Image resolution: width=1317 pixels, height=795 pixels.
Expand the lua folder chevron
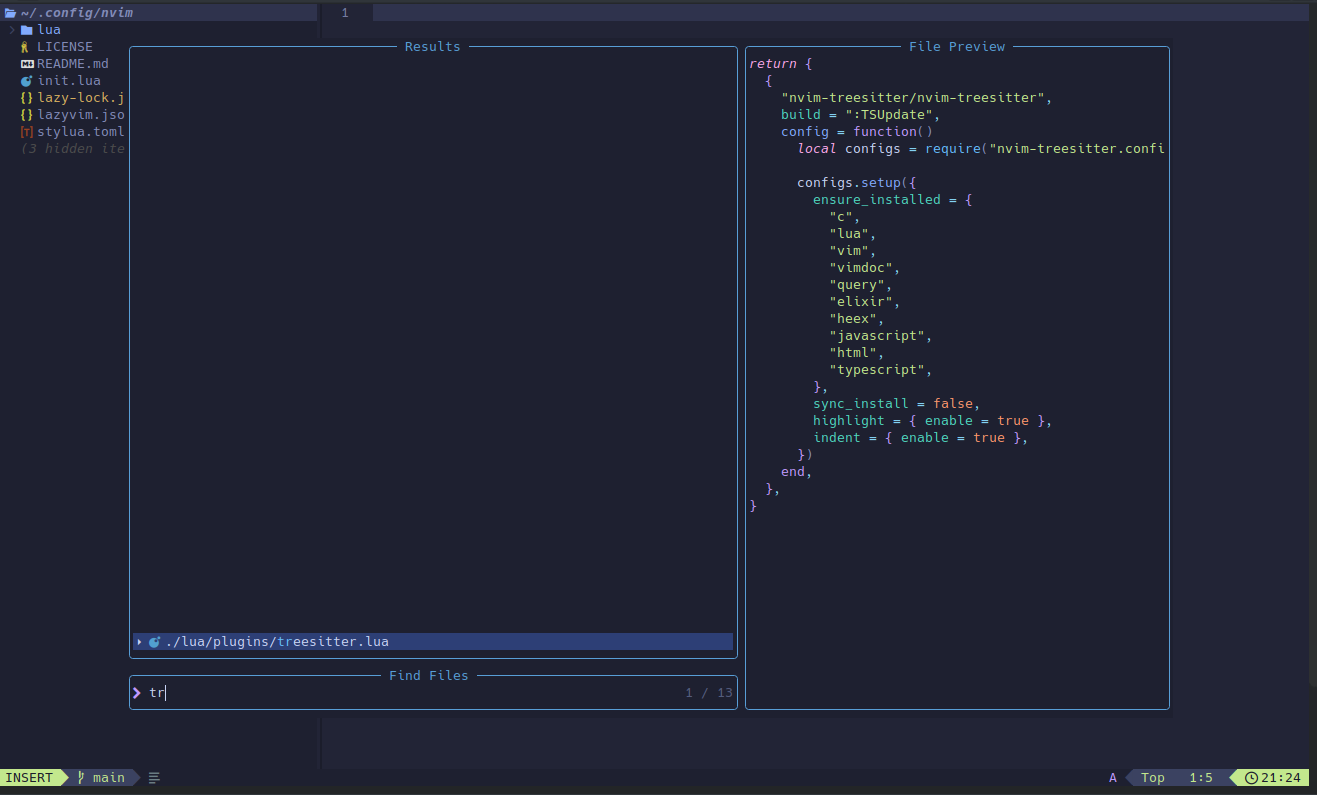11,30
